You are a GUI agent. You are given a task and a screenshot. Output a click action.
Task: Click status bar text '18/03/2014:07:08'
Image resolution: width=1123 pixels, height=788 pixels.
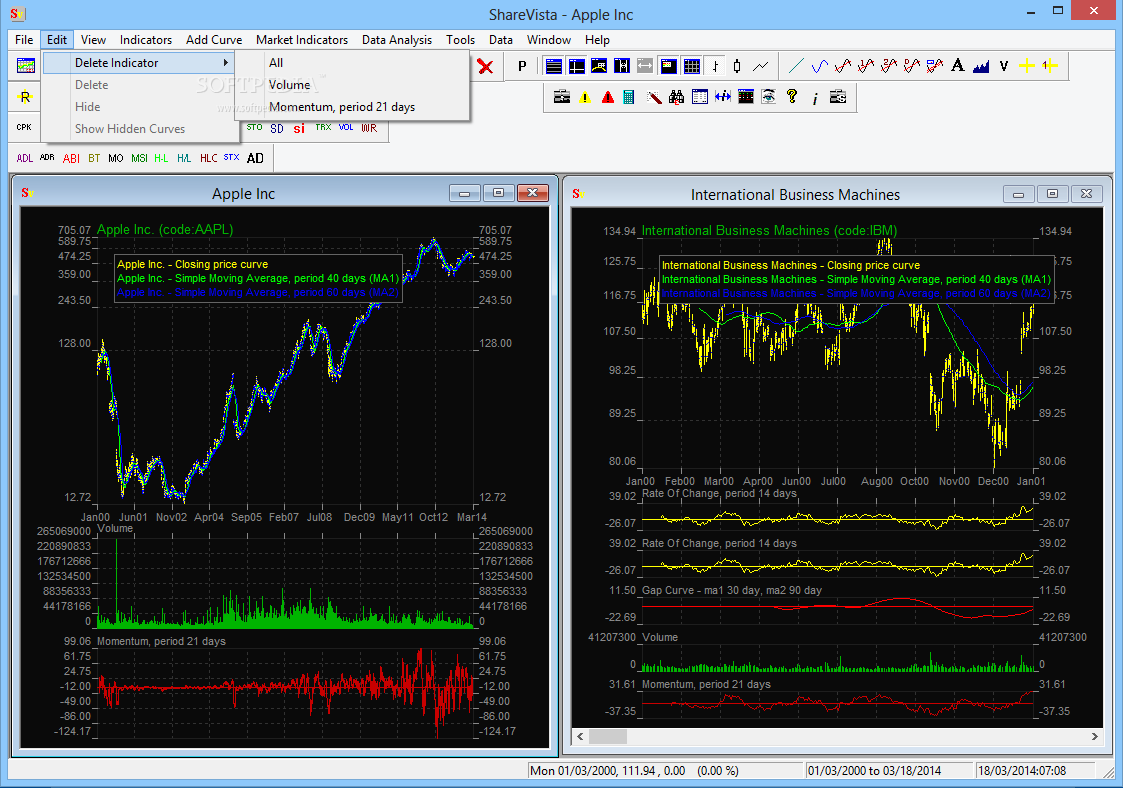(1022, 771)
